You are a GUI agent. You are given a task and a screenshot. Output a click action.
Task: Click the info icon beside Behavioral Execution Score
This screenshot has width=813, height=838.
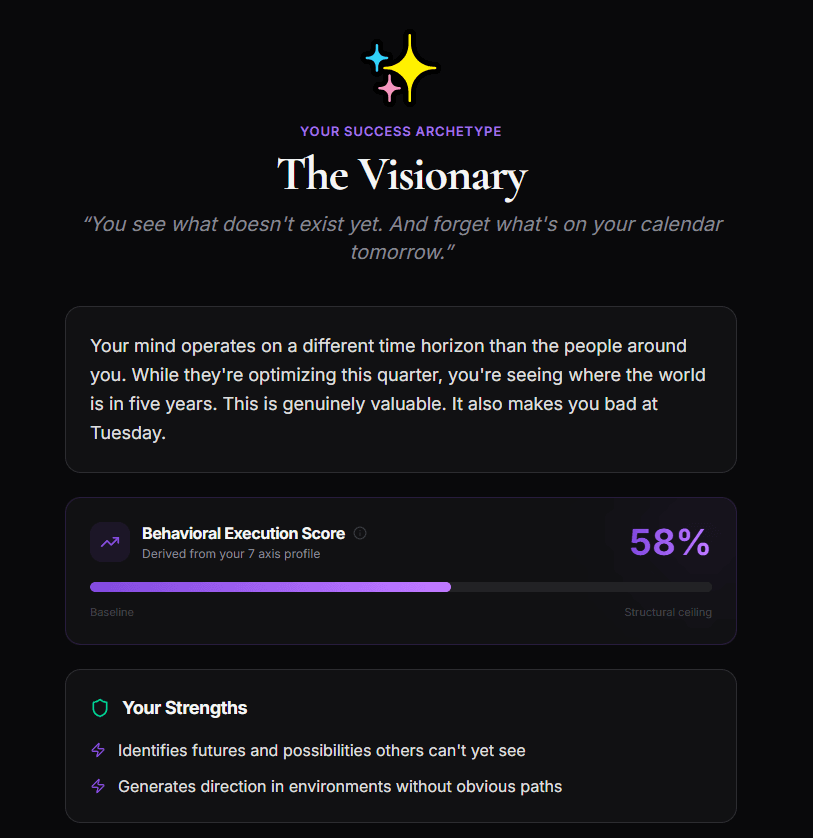pos(360,533)
